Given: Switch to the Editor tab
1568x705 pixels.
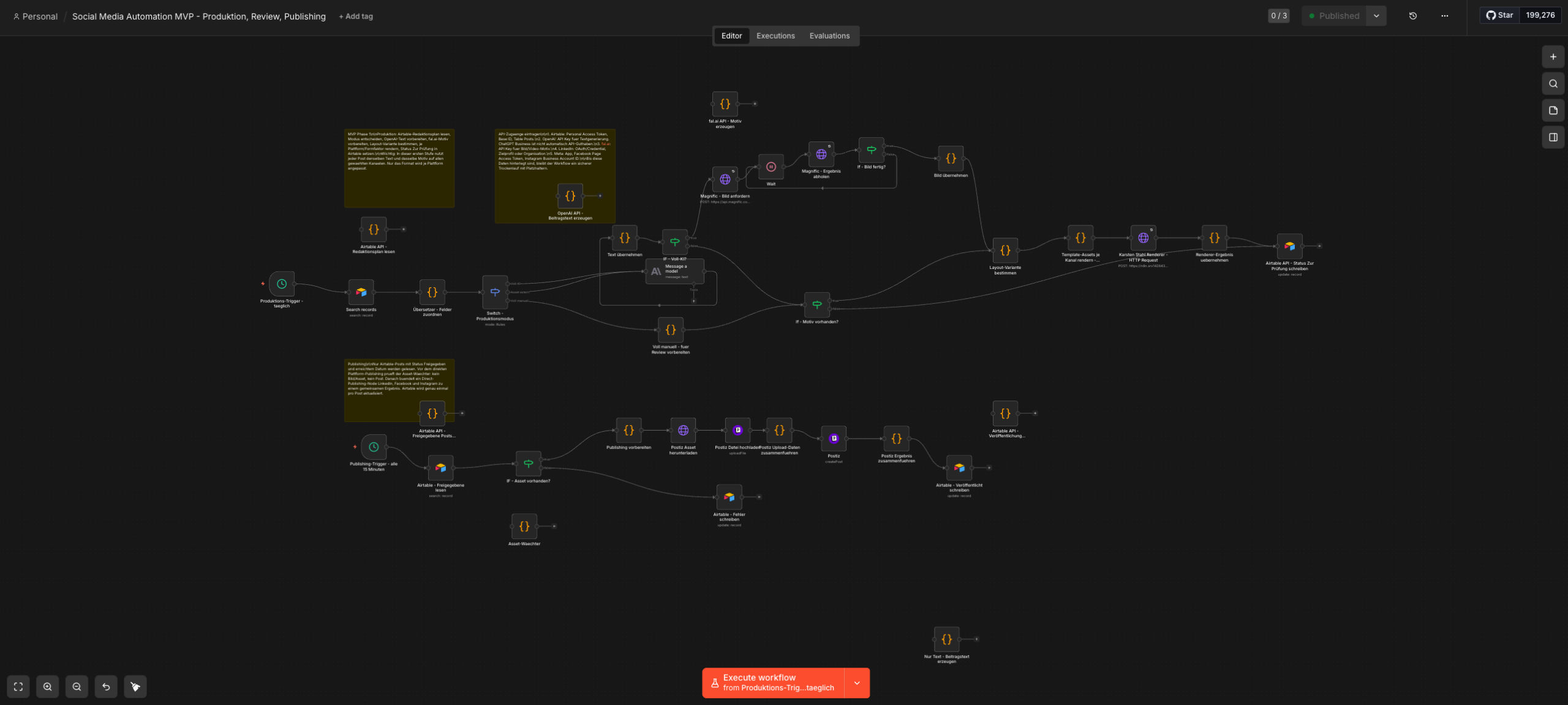Looking at the screenshot, I should 731,36.
